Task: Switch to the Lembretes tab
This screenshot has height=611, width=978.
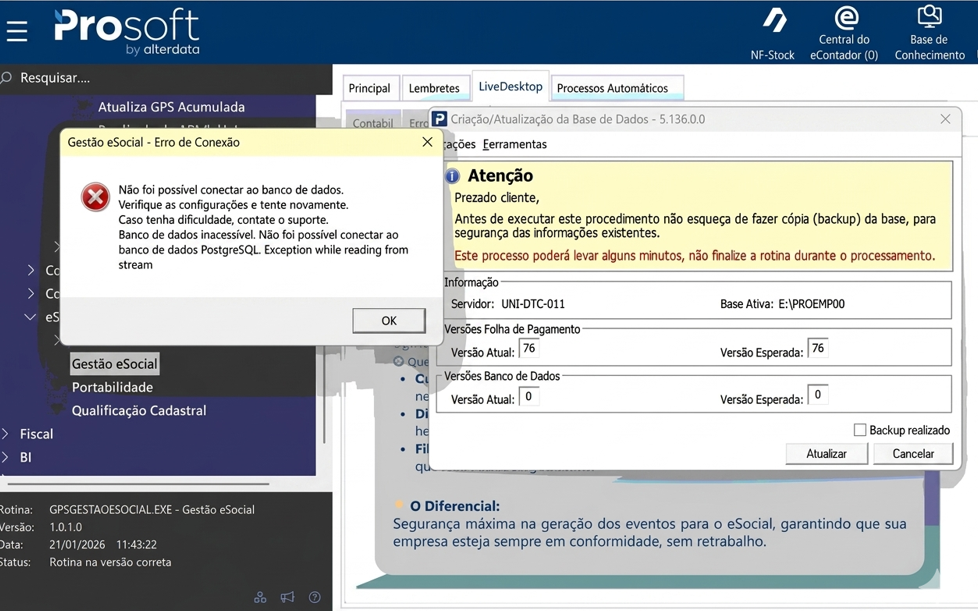Action: click(434, 89)
